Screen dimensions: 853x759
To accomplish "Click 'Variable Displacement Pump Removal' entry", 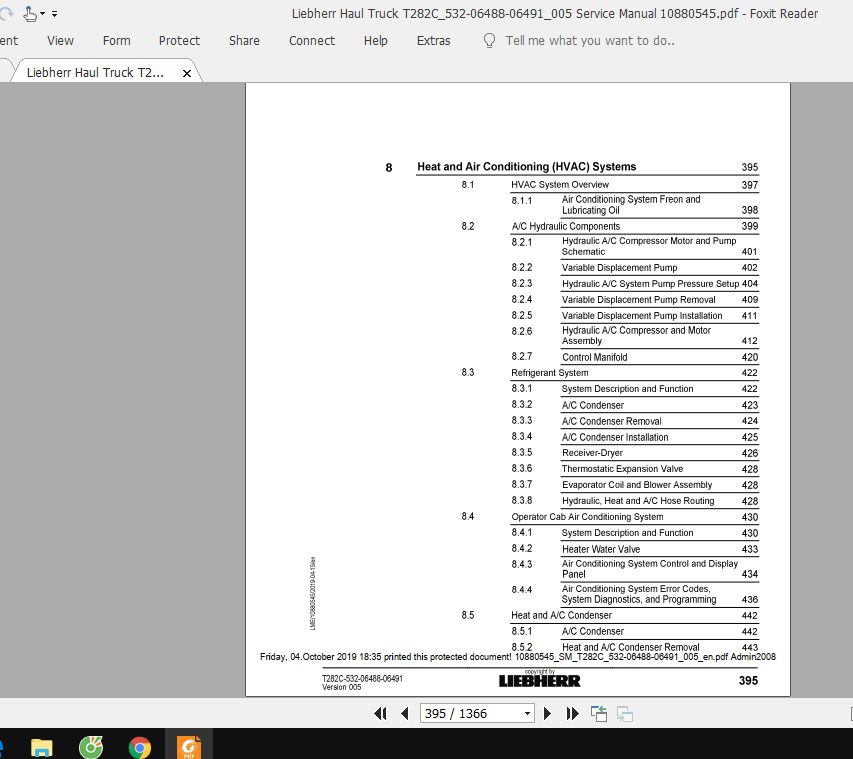I will 638,299.
